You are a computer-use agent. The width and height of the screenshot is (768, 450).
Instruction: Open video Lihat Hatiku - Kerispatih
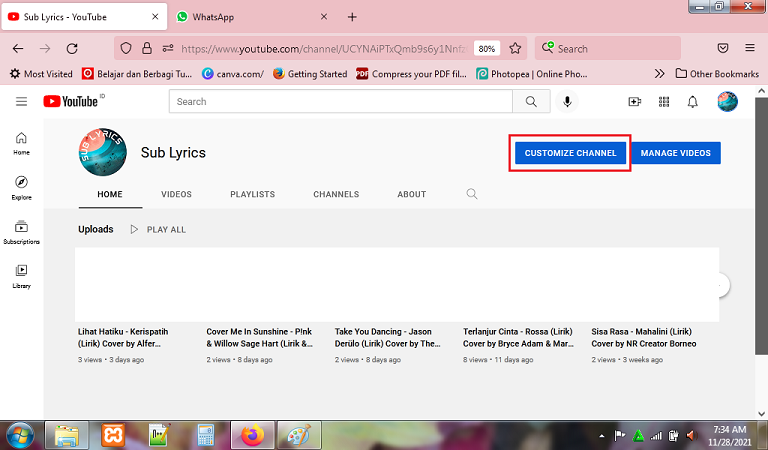(x=123, y=337)
